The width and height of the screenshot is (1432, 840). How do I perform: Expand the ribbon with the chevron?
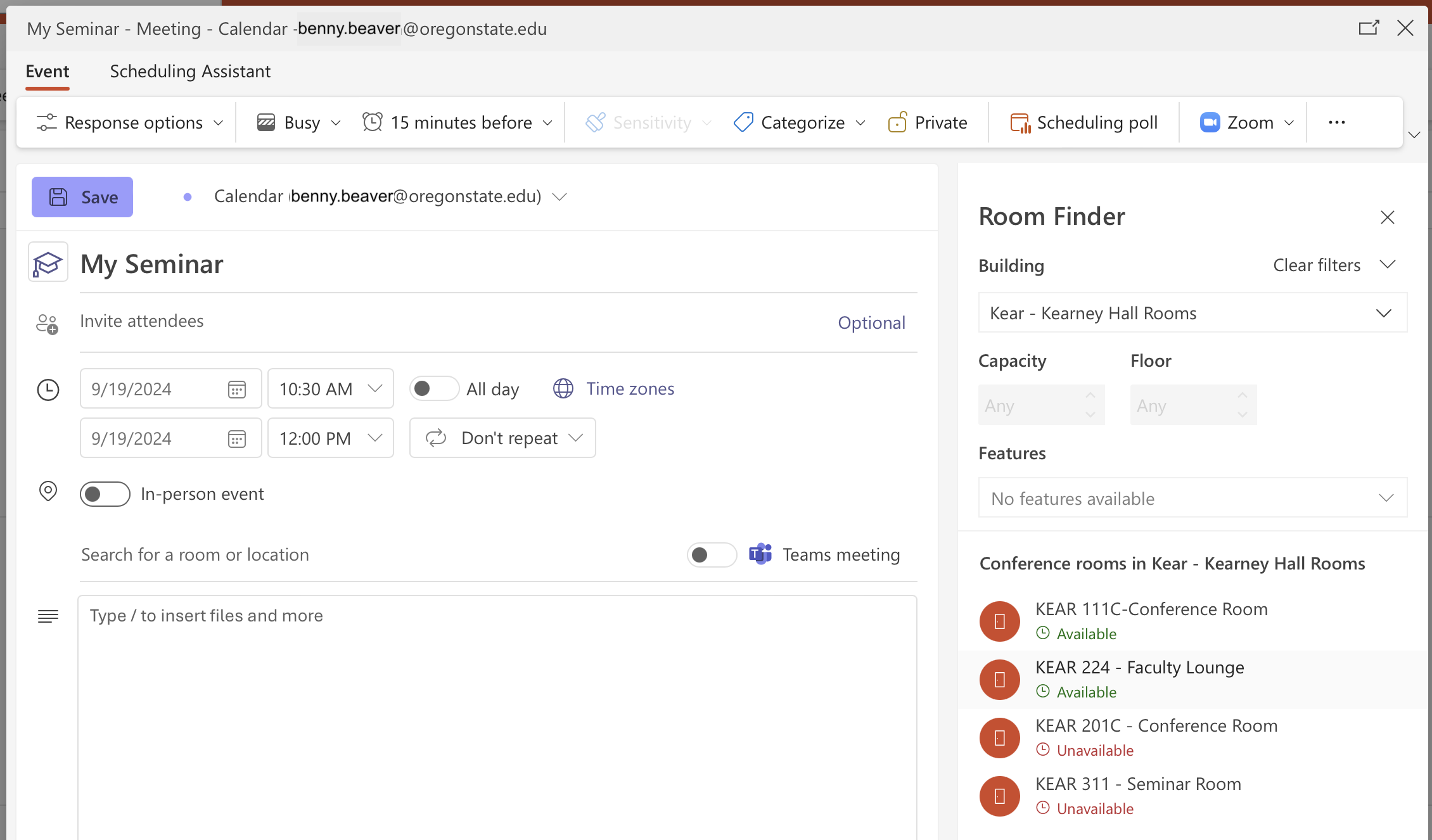pyautogui.click(x=1414, y=135)
